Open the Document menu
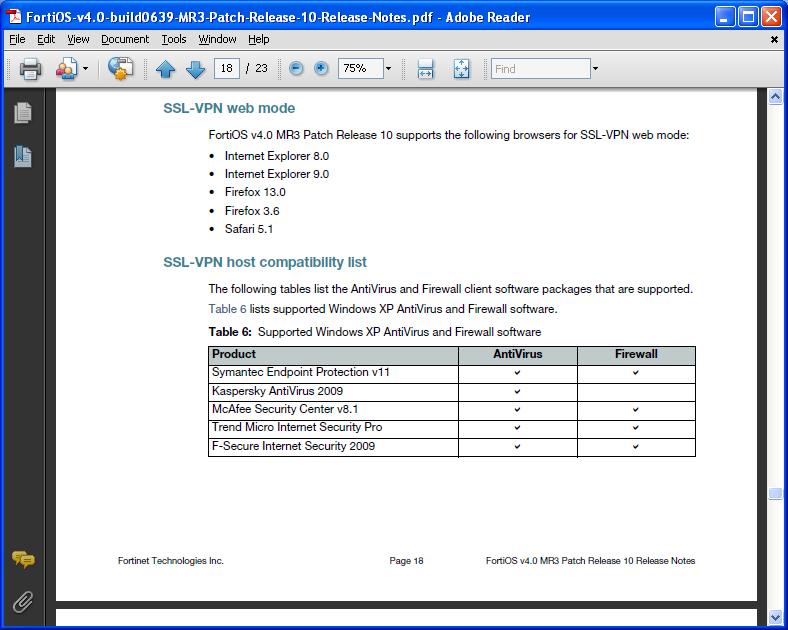The width and height of the screenshot is (788, 630). [x=125, y=39]
